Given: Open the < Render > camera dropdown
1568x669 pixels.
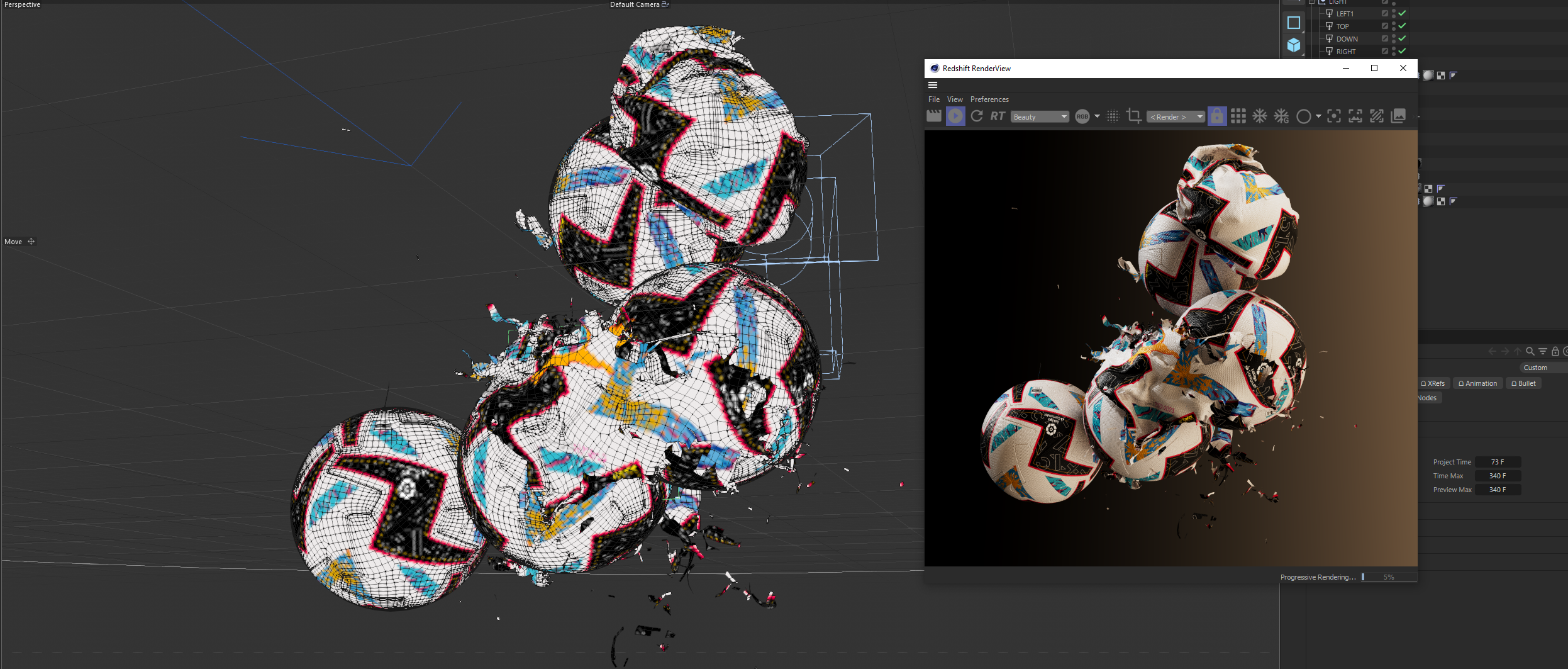Looking at the screenshot, I should [x=1175, y=117].
